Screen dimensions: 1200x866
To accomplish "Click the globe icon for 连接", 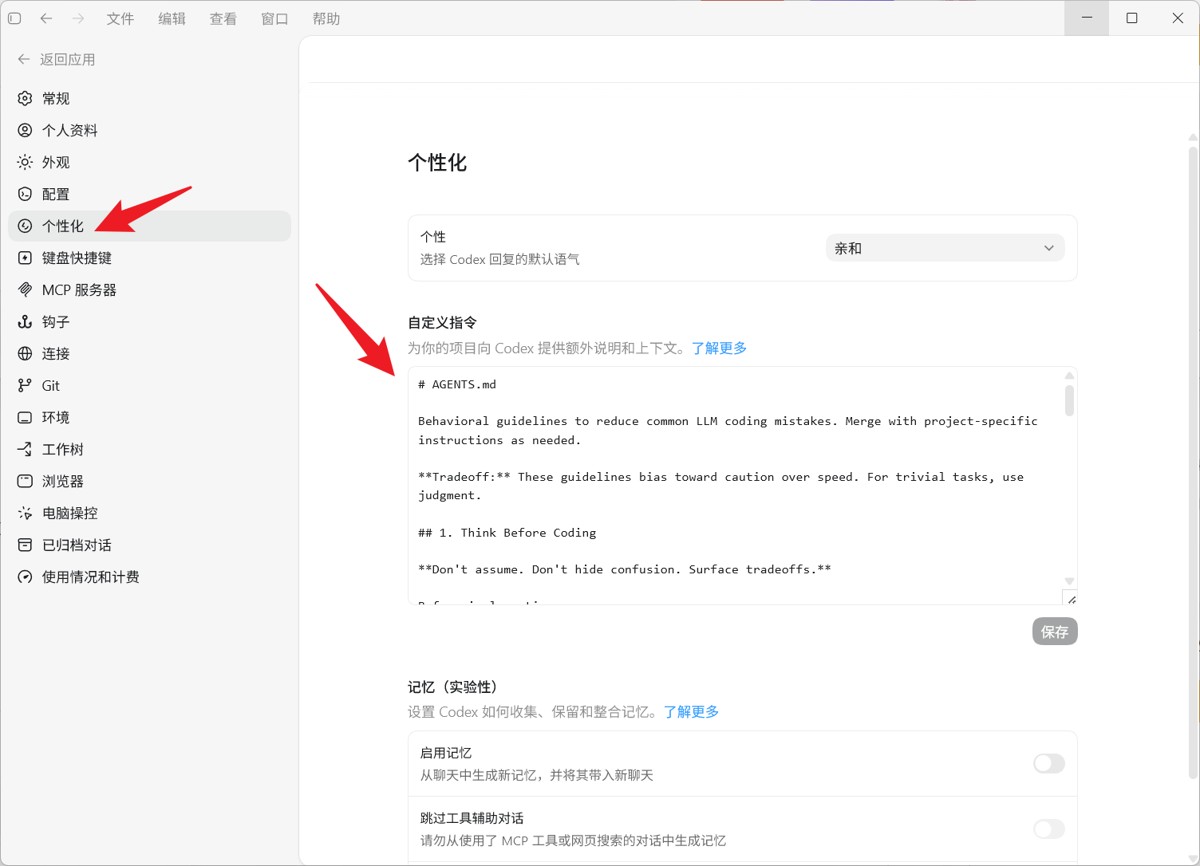I will tap(25, 354).
